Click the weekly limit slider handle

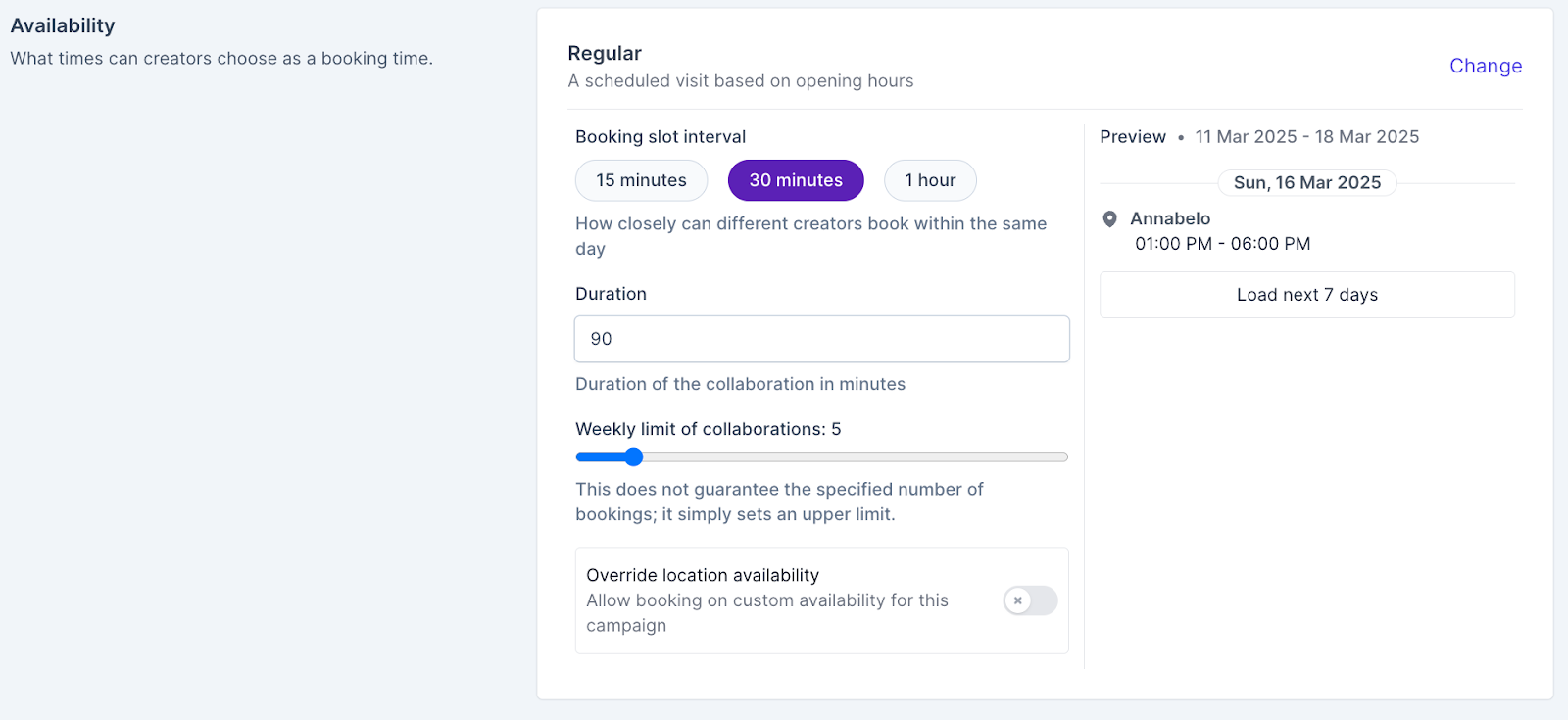point(634,456)
